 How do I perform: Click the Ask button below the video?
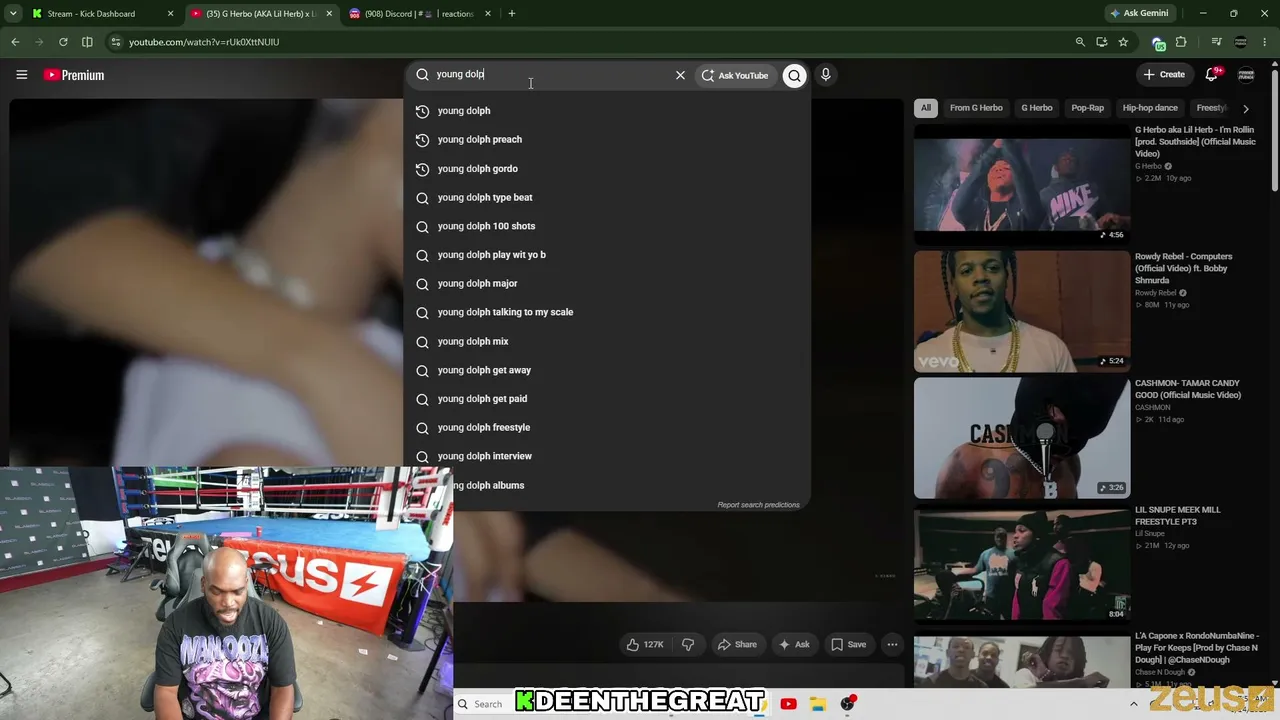point(794,645)
